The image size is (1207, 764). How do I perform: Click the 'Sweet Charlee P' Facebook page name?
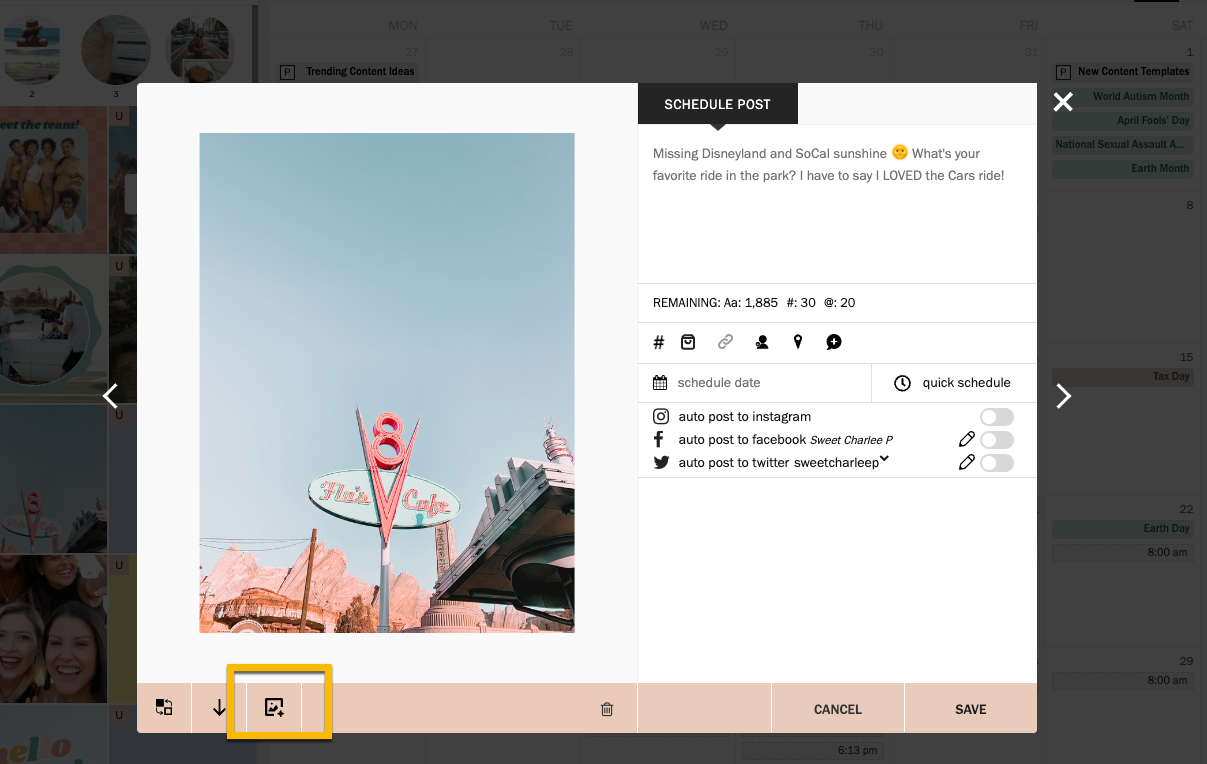point(851,440)
